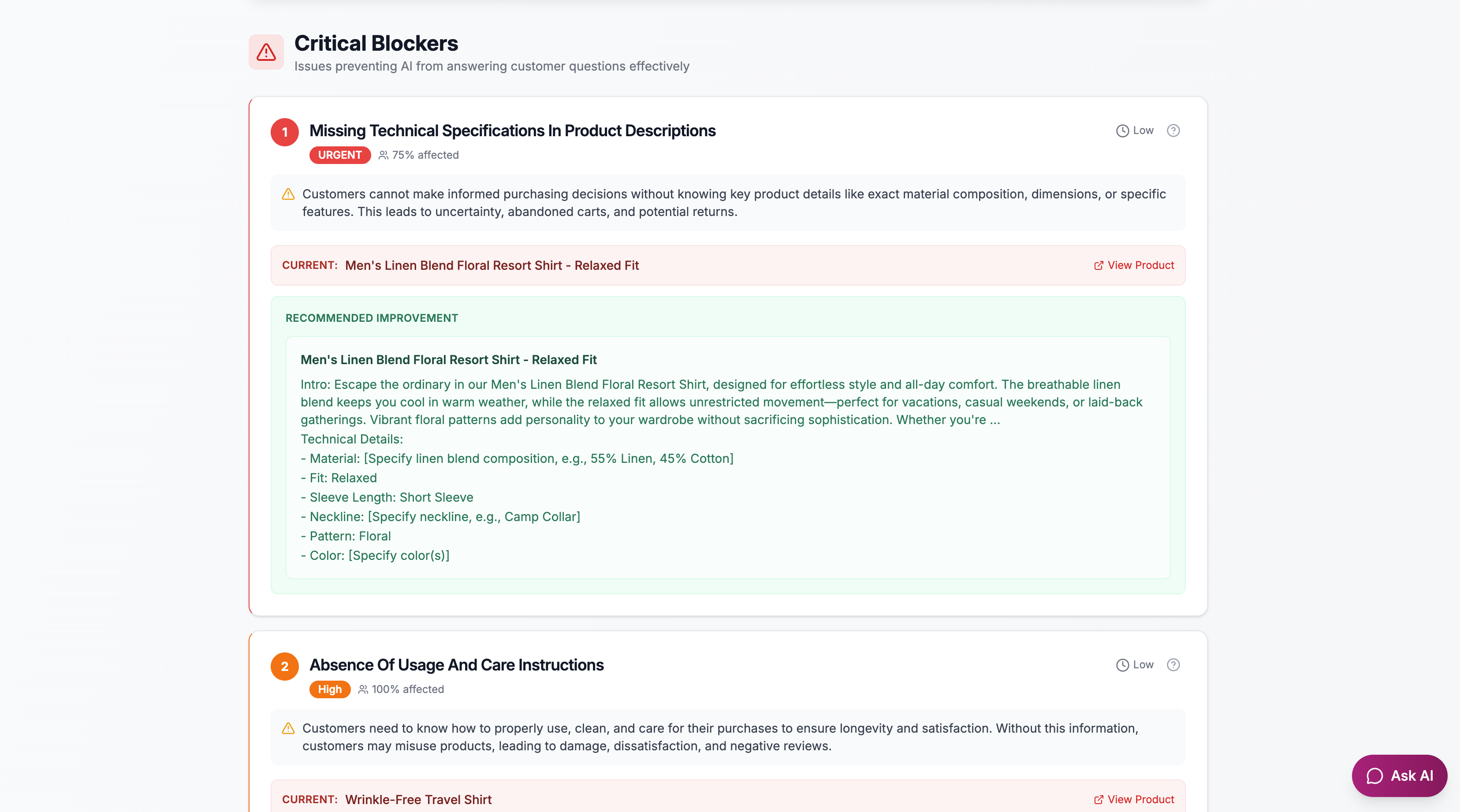The height and width of the screenshot is (812, 1460).
Task: Click the external-link icon beside second View Product
Action: pos(1099,800)
